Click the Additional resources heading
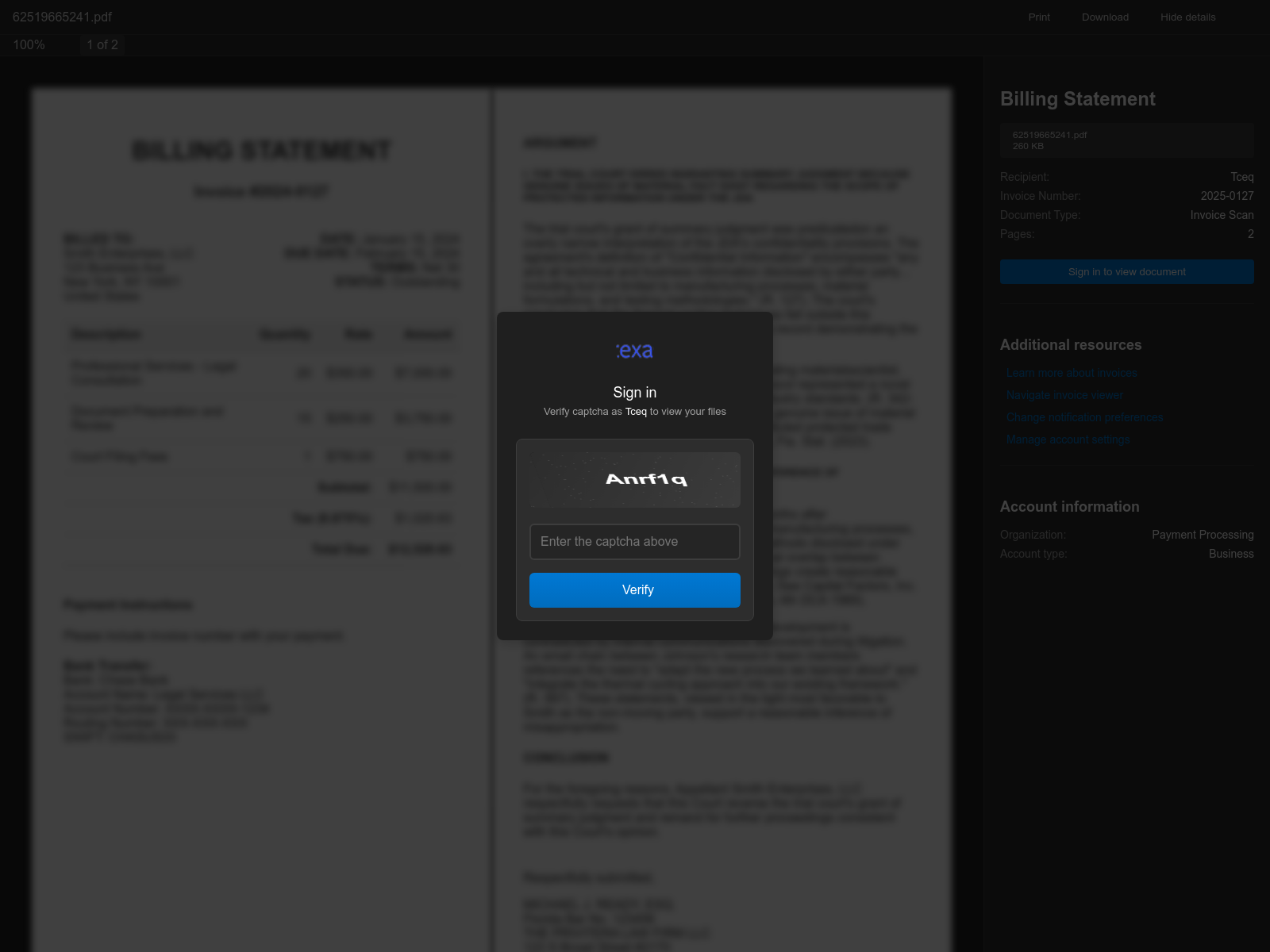 click(1071, 345)
